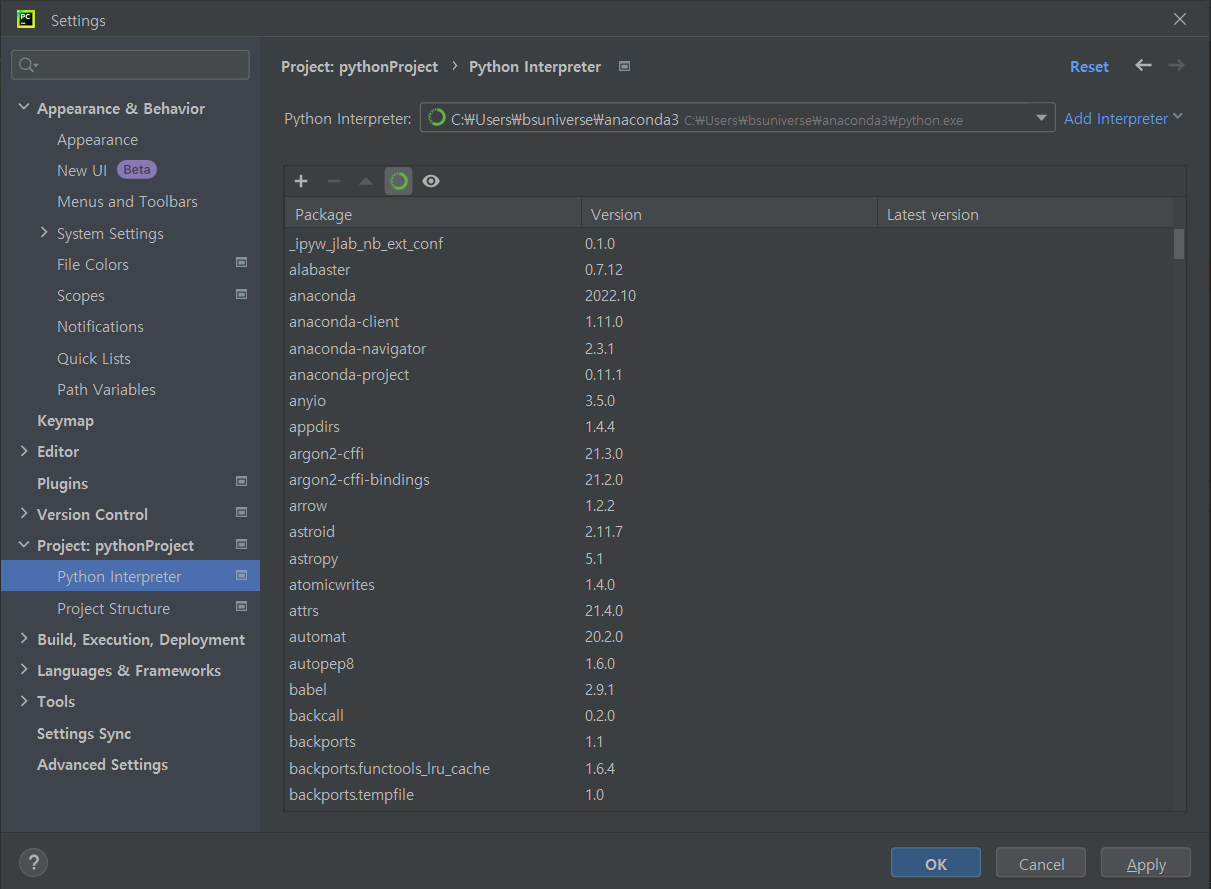
Task: Select backports.functools_lru_cache package row
Action: [729, 768]
